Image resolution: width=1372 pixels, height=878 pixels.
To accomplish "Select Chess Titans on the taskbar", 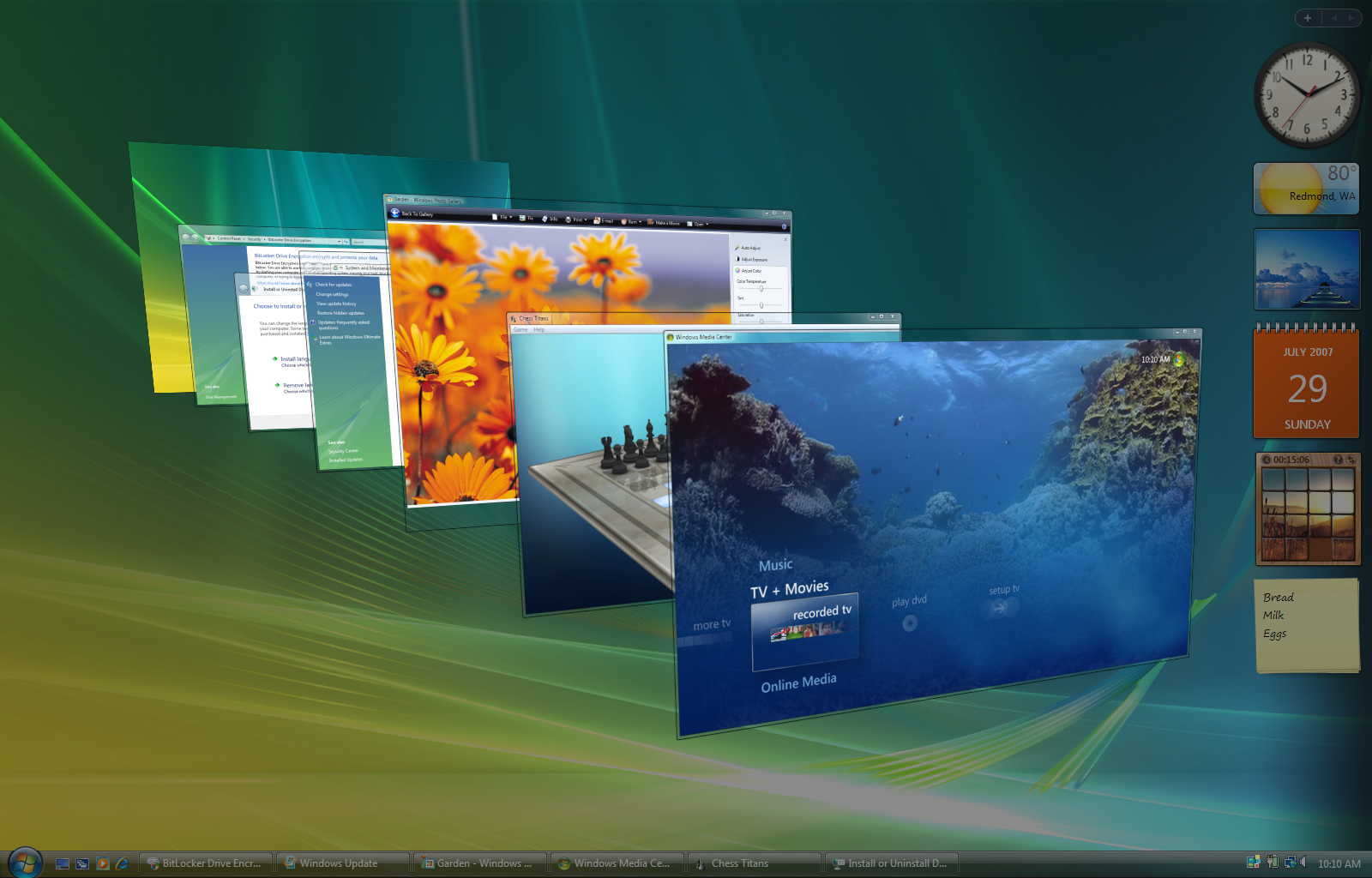I will pyautogui.click(x=754, y=863).
